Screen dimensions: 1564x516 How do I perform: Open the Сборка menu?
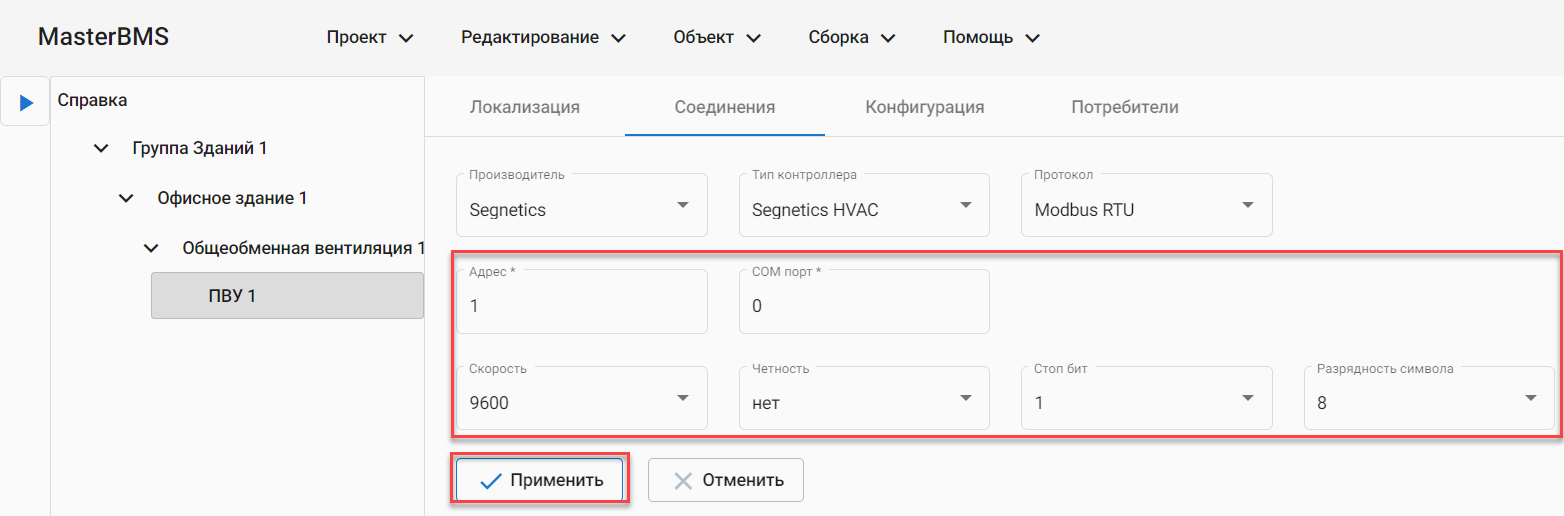tap(851, 38)
